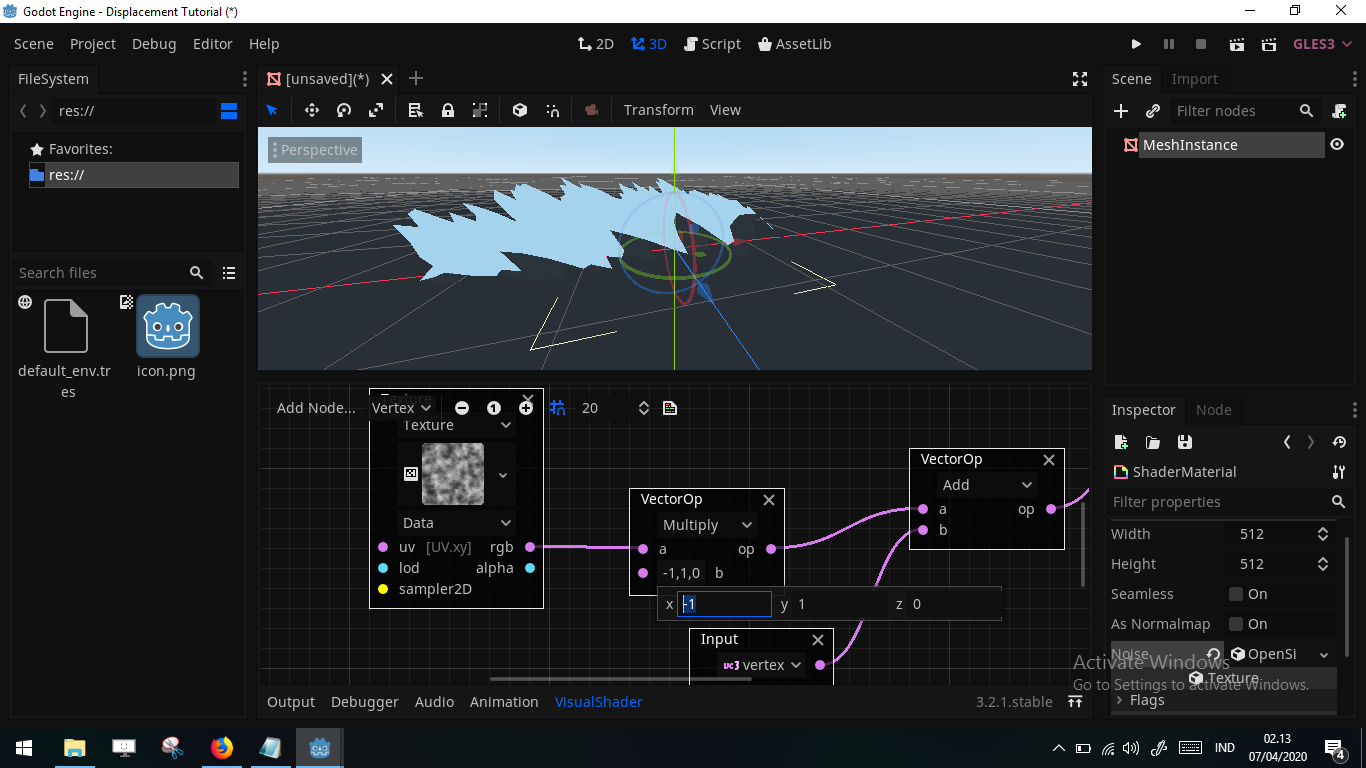Open generated shader code via the script icon
This screenshot has height=768, width=1366.
[669, 407]
